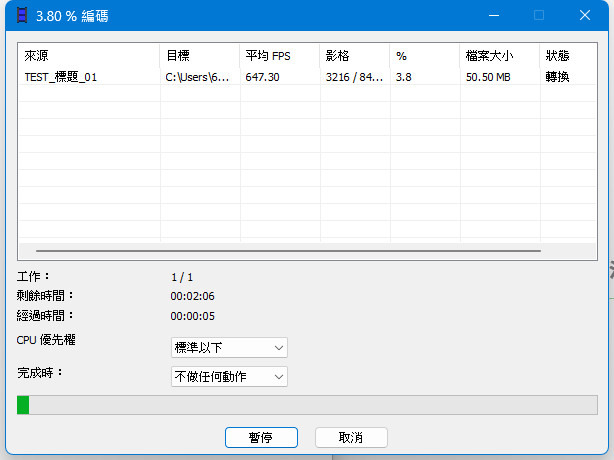Click the 50.50 MB file size cell
614x460 pixels.
[488, 77]
